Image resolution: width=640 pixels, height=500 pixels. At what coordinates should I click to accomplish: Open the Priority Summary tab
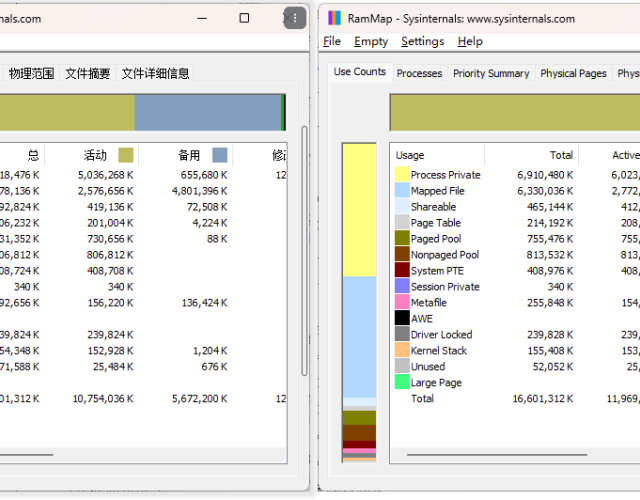pos(491,73)
